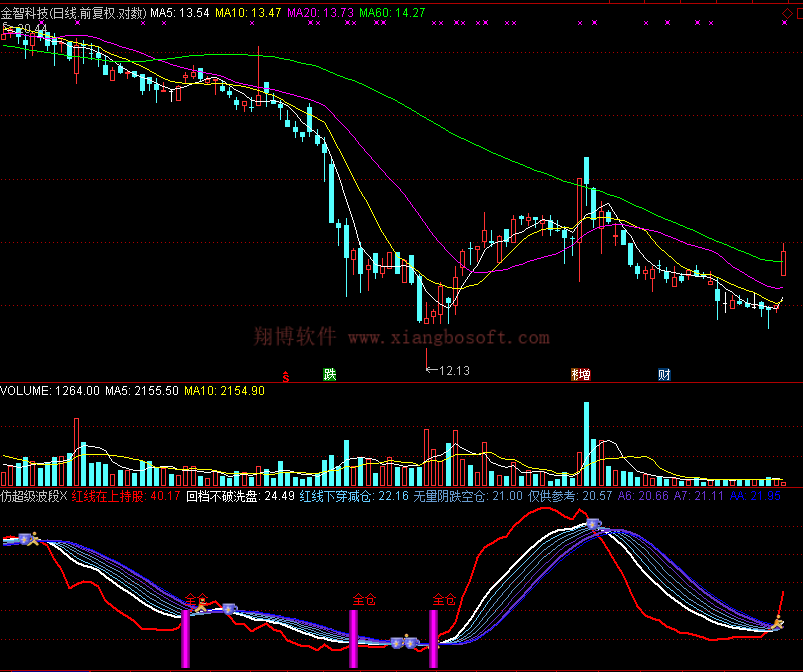Open the blue 财 finance marker
The height and width of the screenshot is (672, 803).
664,374
